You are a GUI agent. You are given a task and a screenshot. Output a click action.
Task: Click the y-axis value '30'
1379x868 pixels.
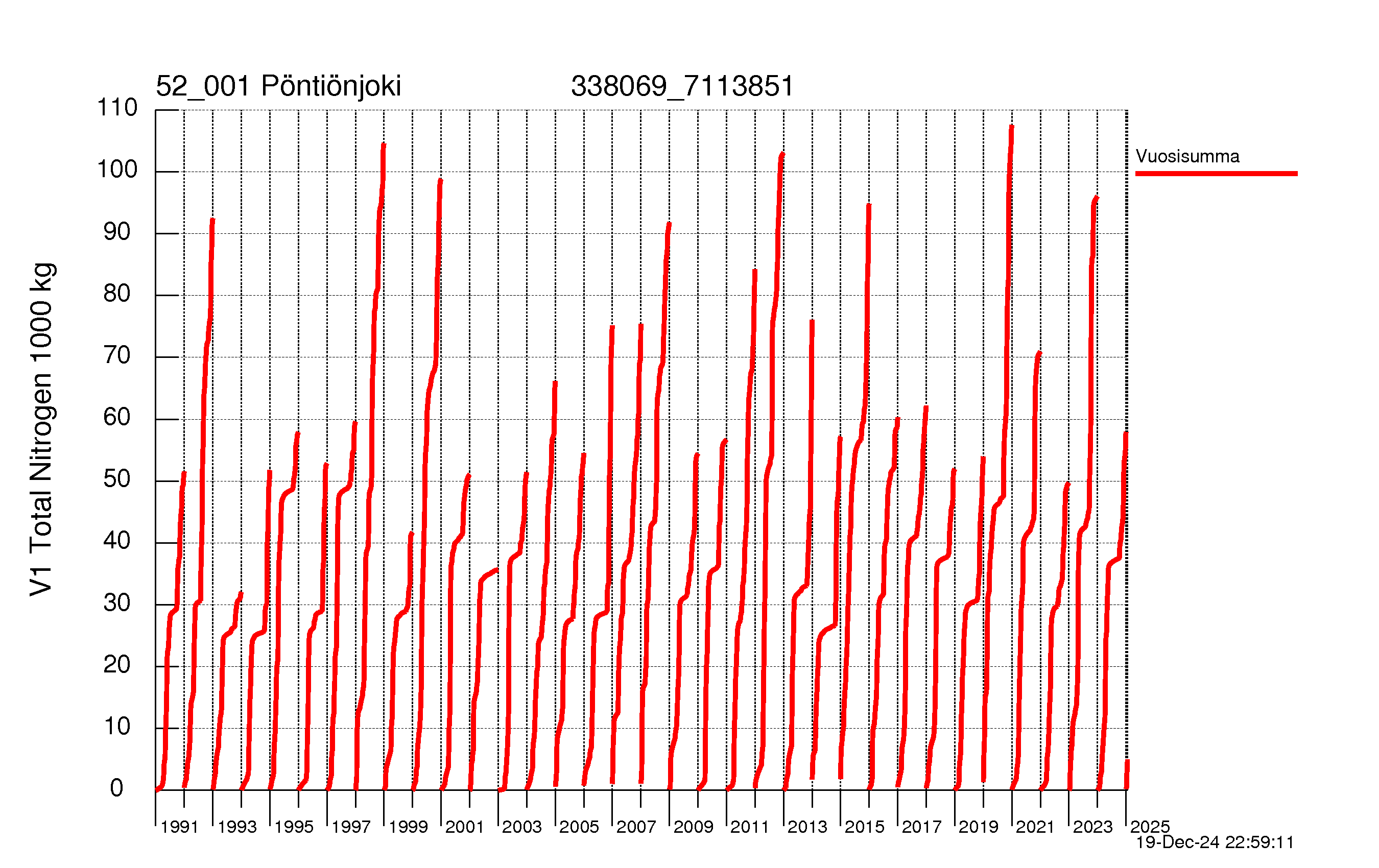click(x=117, y=603)
